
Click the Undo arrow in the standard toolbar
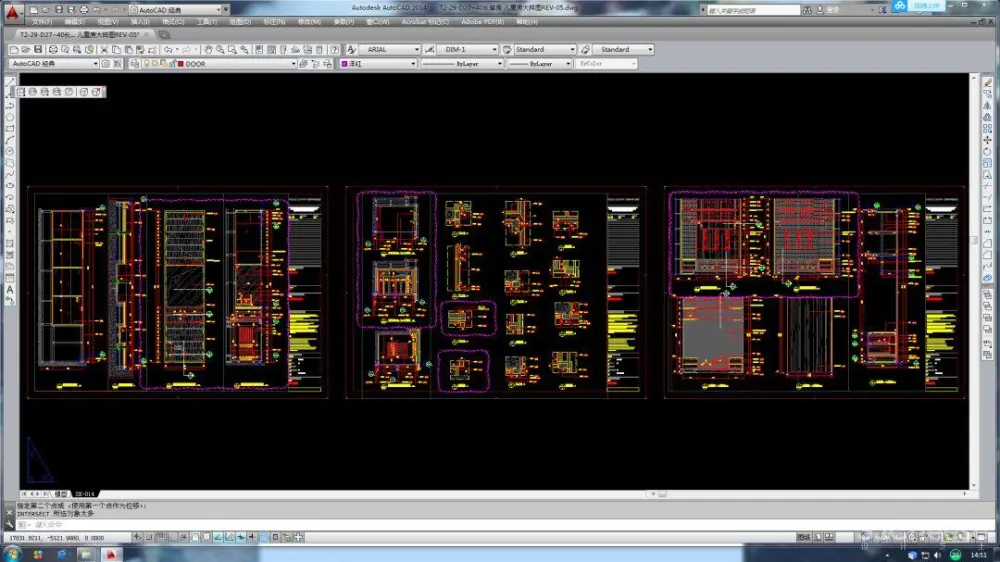pyautogui.click(x=168, y=49)
